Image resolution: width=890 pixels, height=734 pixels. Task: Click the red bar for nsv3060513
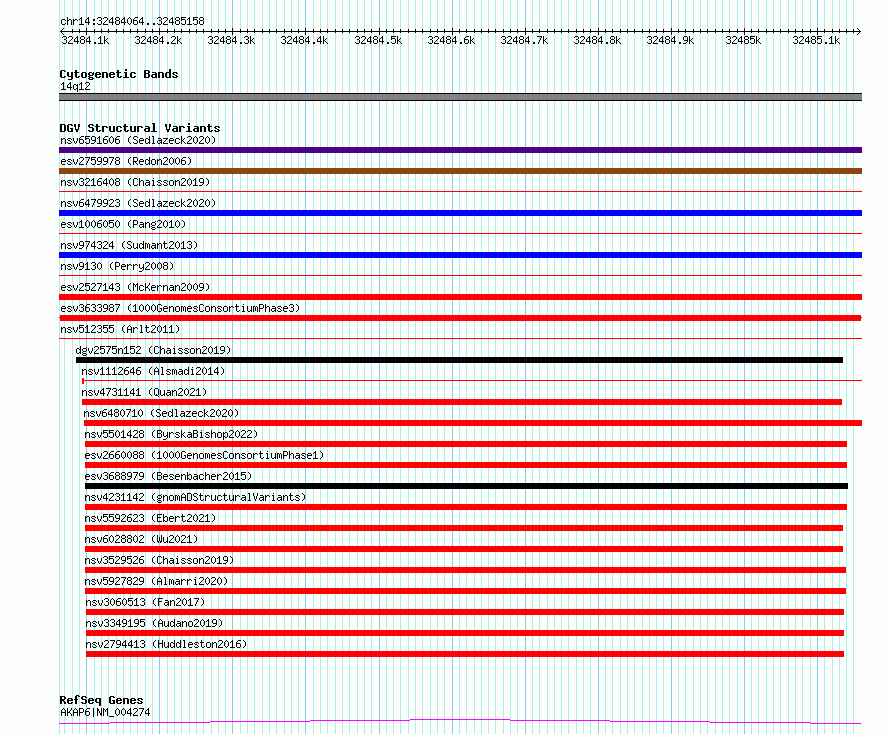click(465, 612)
